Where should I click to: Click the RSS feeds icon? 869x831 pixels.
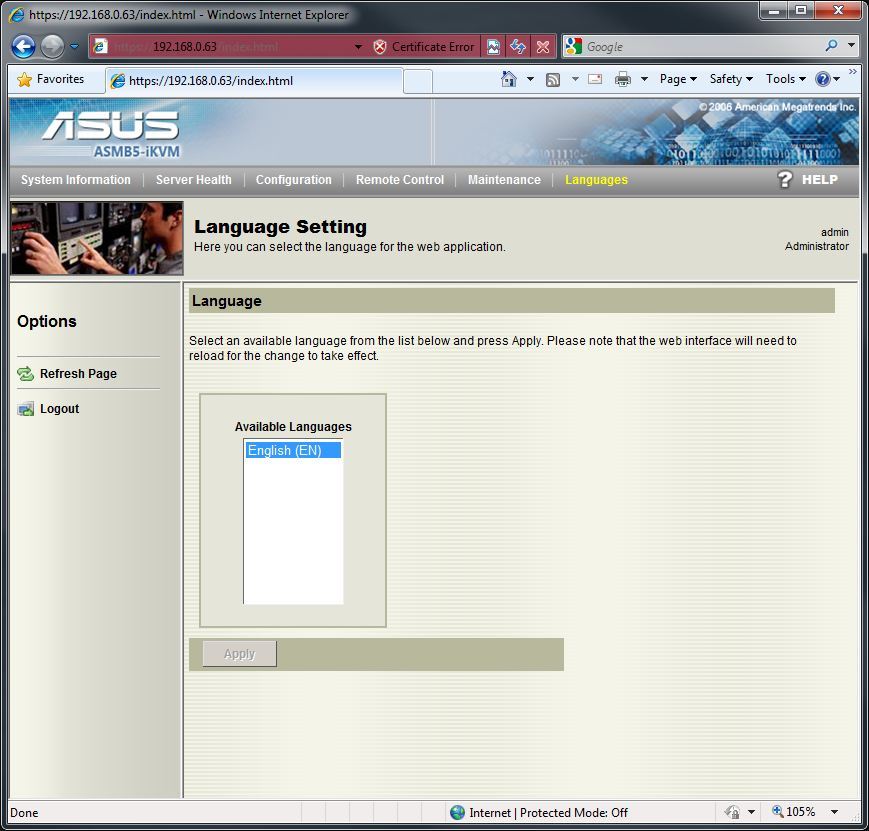(552, 79)
